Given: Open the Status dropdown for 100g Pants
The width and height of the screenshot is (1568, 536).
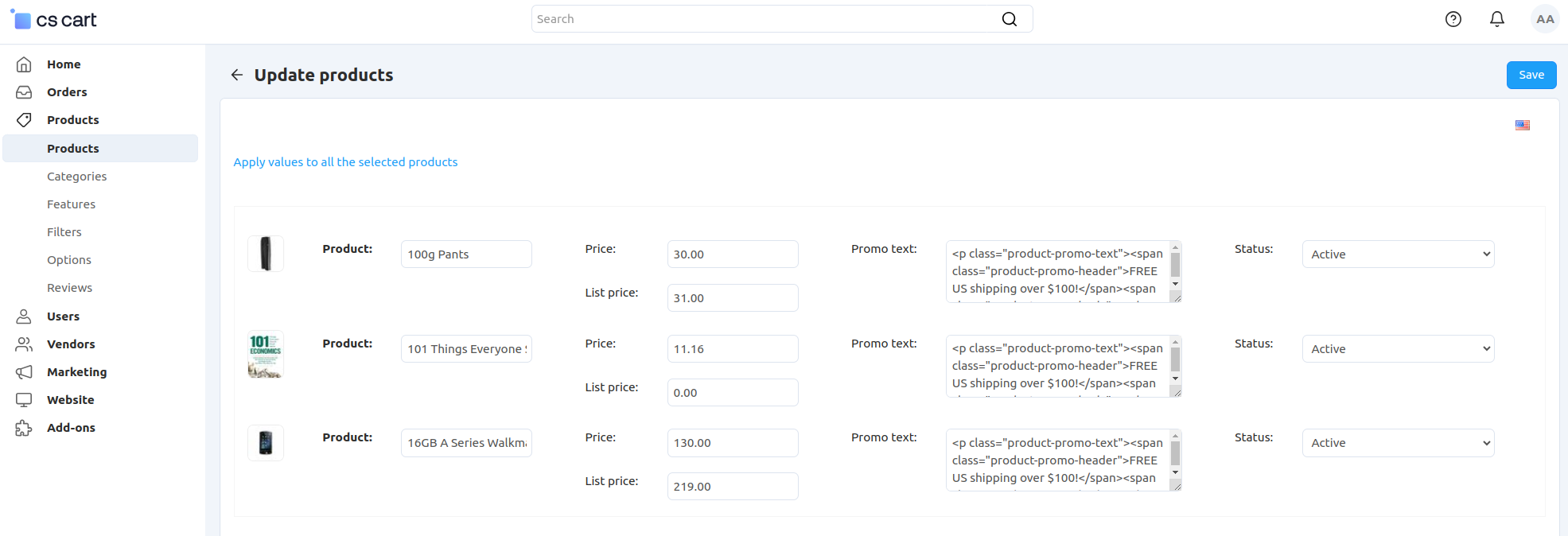Looking at the screenshot, I should click(x=1398, y=254).
